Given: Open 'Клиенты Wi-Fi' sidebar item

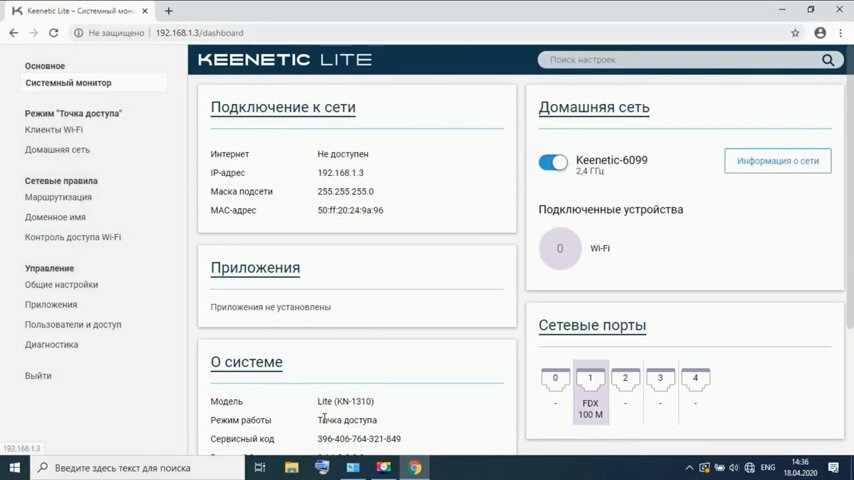Looking at the screenshot, I should tap(54, 130).
